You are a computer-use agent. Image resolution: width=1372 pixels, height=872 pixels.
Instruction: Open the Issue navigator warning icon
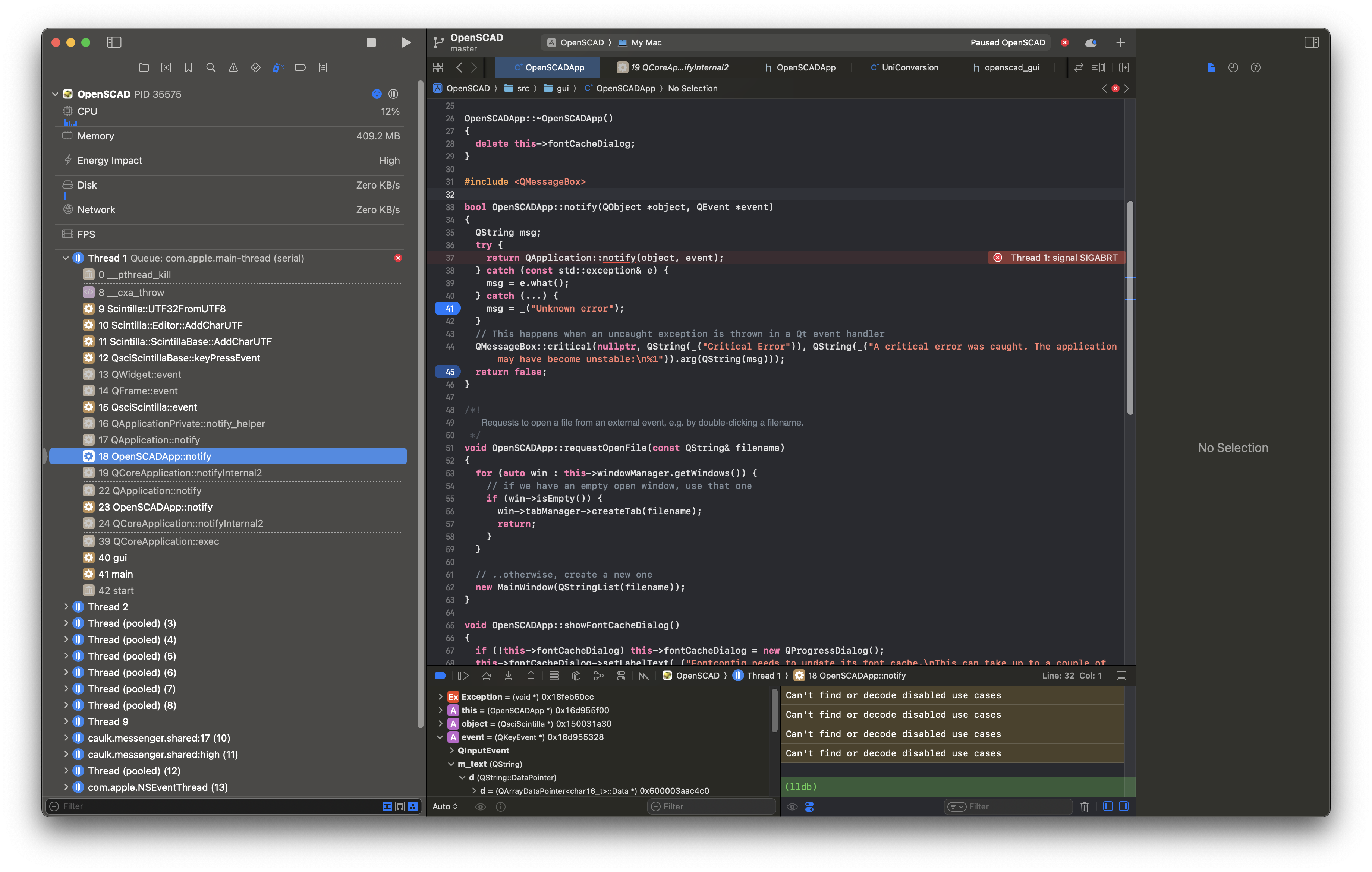point(233,68)
